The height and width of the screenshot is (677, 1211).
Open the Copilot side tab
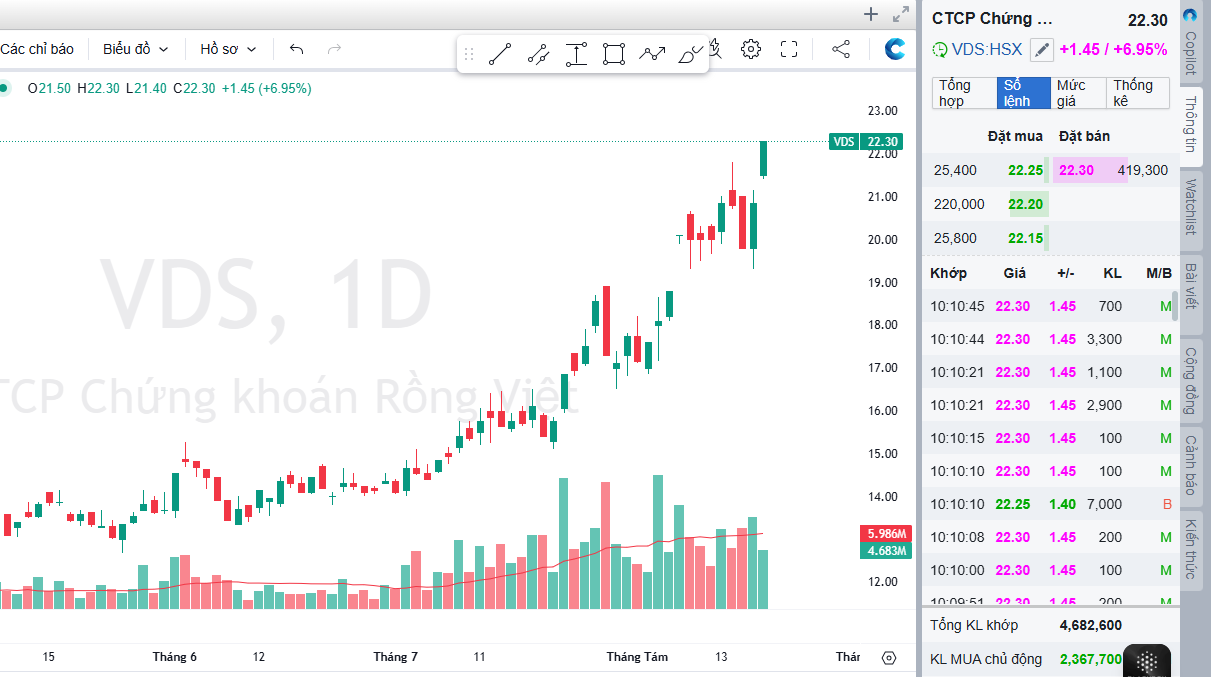pyautogui.click(x=1190, y=44)
